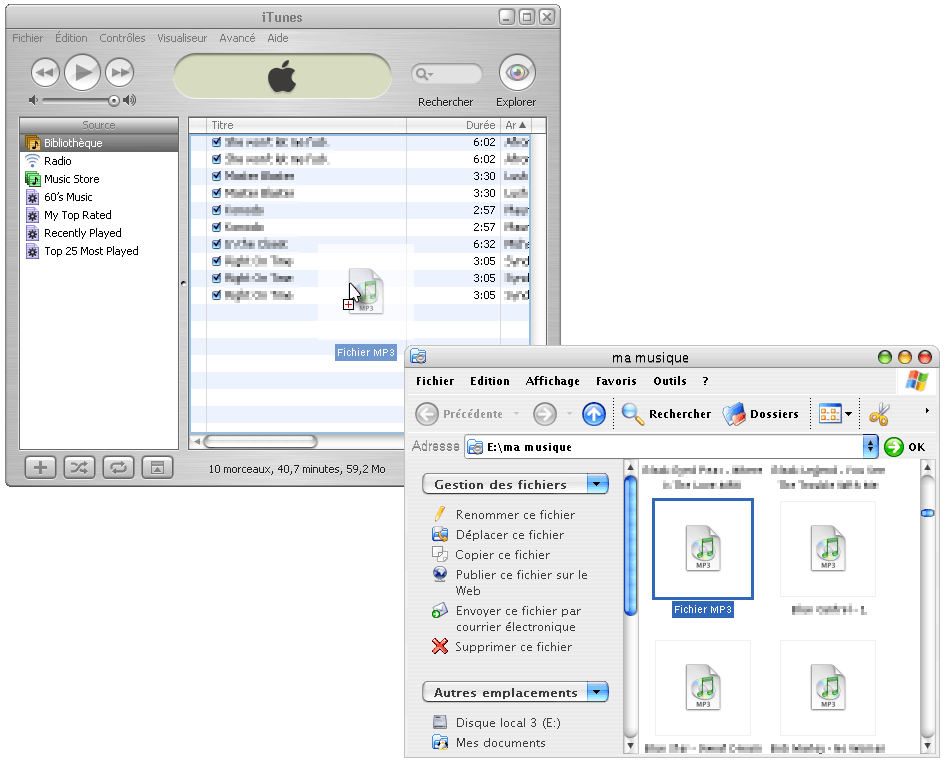This screenshot has height=762, width=949.
Task: Click the forward navigation arrow in Explorer
Action: click(545, 414)
